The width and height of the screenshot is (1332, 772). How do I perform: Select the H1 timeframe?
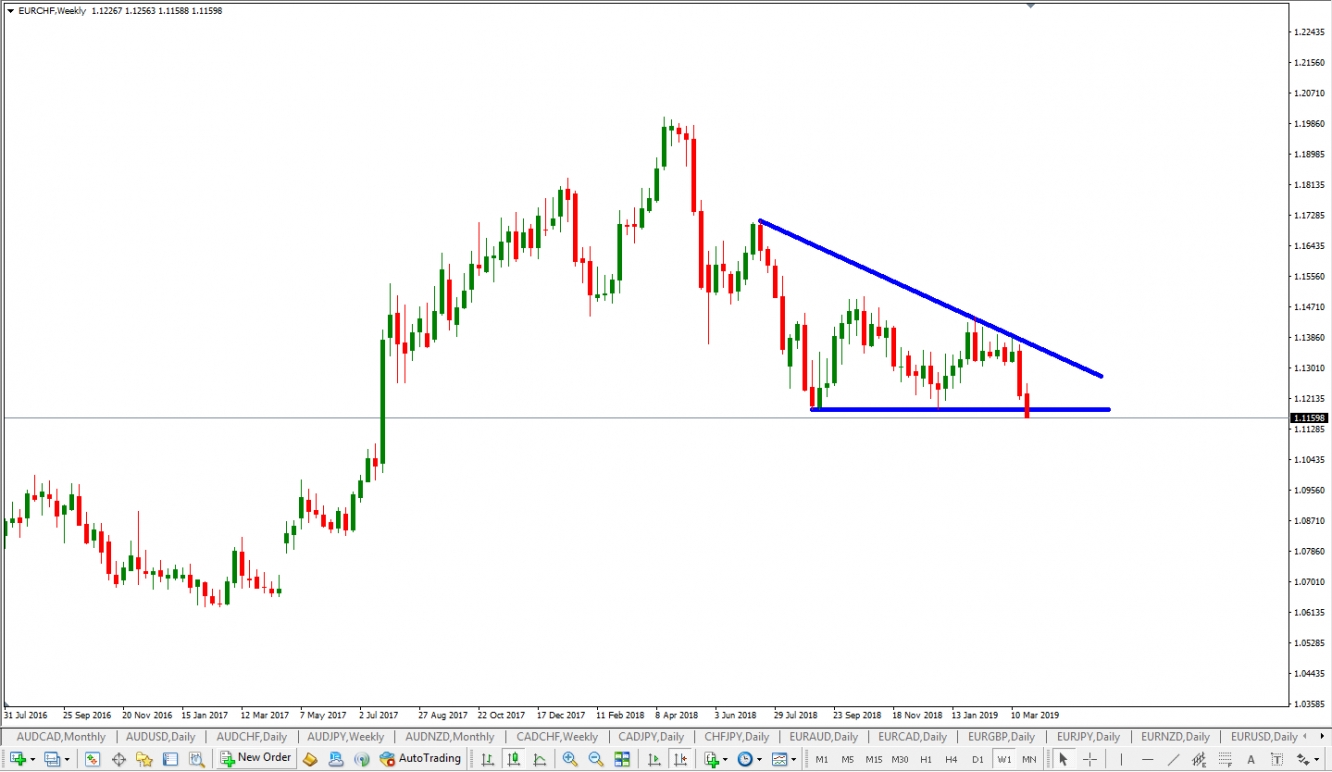tap(926, 759)
